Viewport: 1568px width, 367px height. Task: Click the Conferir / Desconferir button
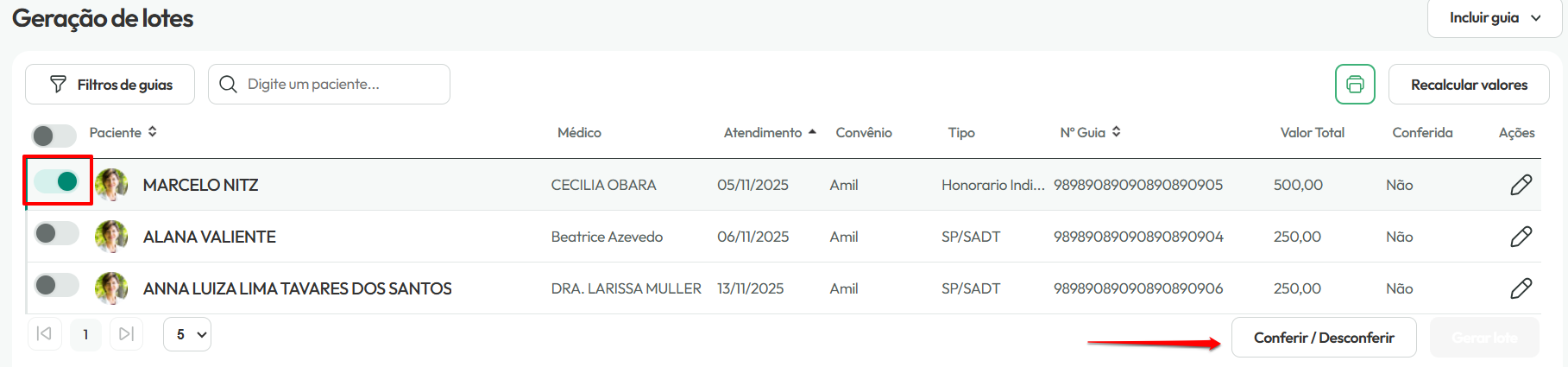coord(1324,338)
